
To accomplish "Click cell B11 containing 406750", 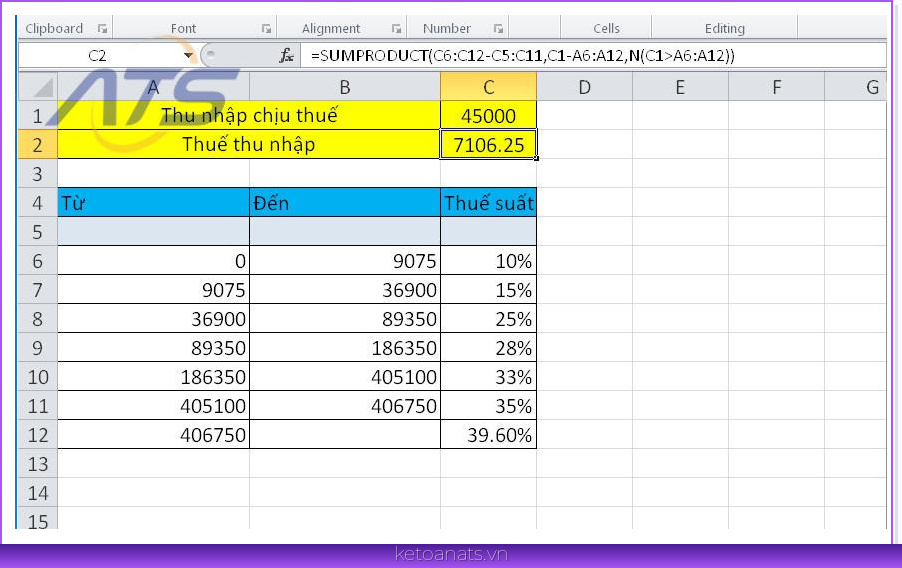I will (345, 406).
